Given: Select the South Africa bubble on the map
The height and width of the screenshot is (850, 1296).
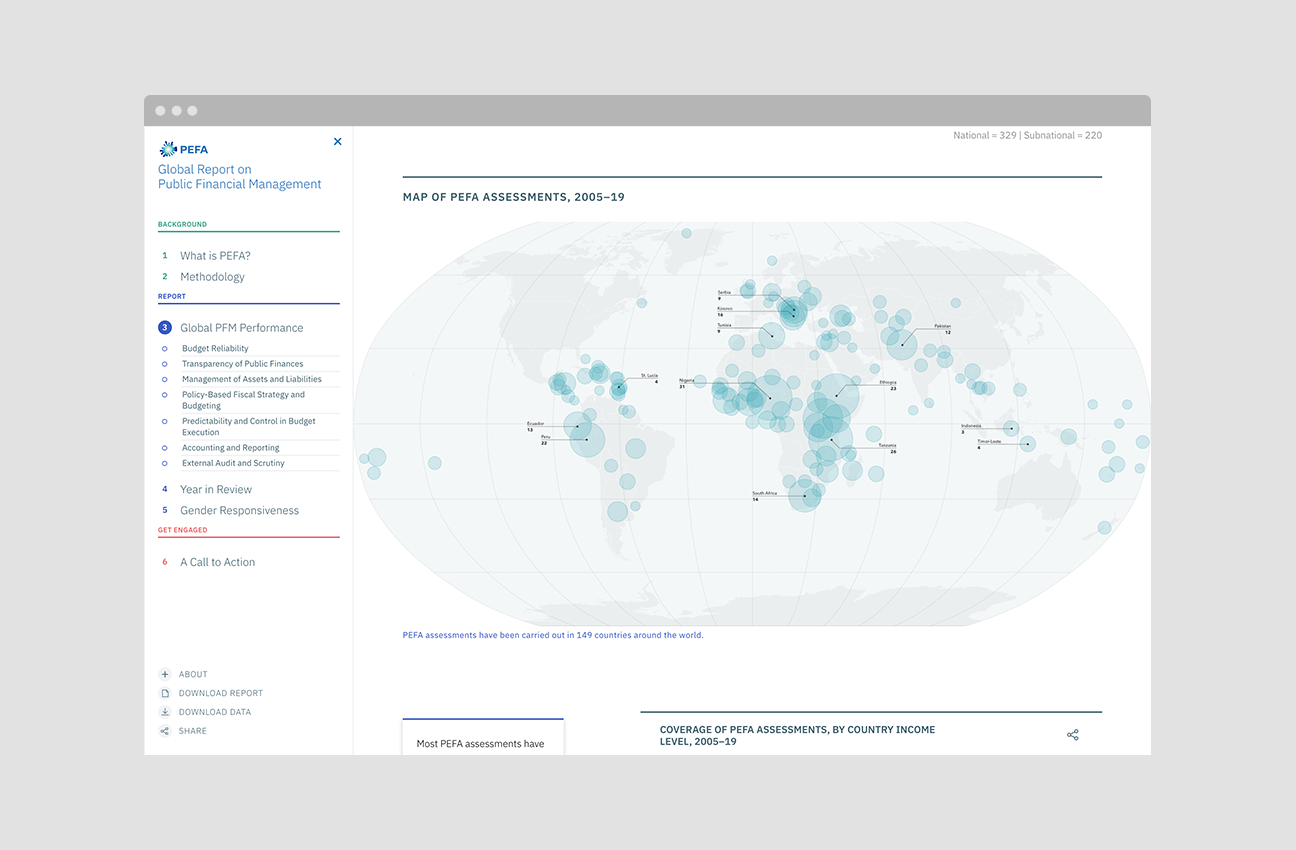Looking at the screenshot, I should 804,495.
